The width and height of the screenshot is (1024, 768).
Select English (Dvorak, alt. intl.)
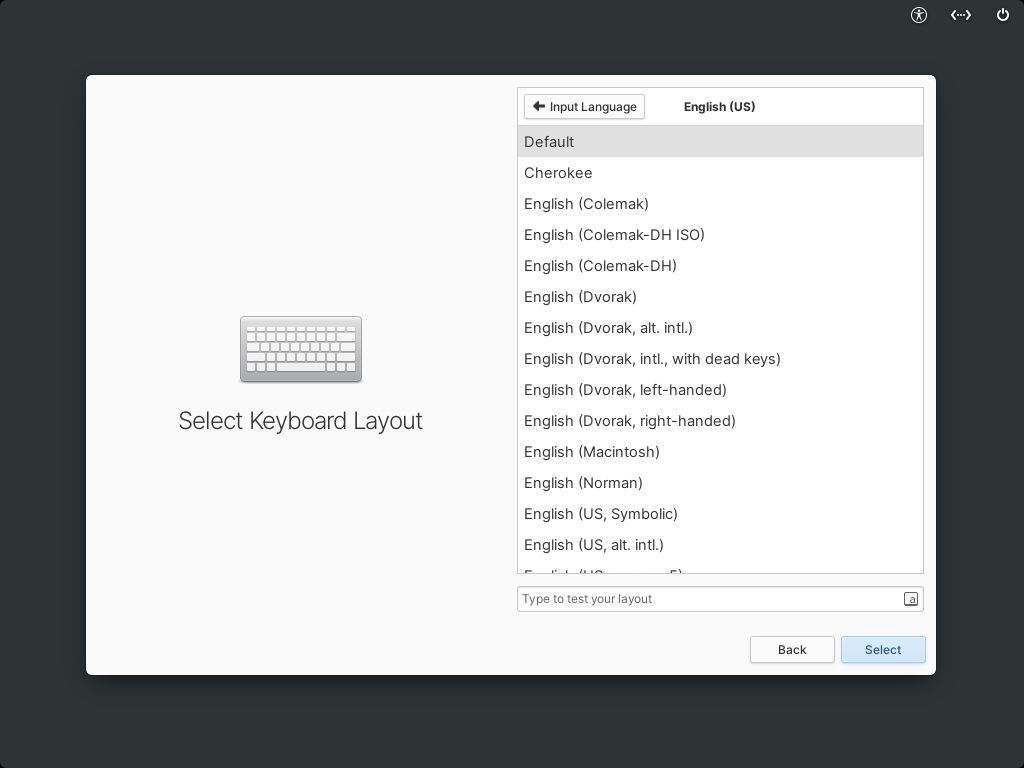(720, 328)
